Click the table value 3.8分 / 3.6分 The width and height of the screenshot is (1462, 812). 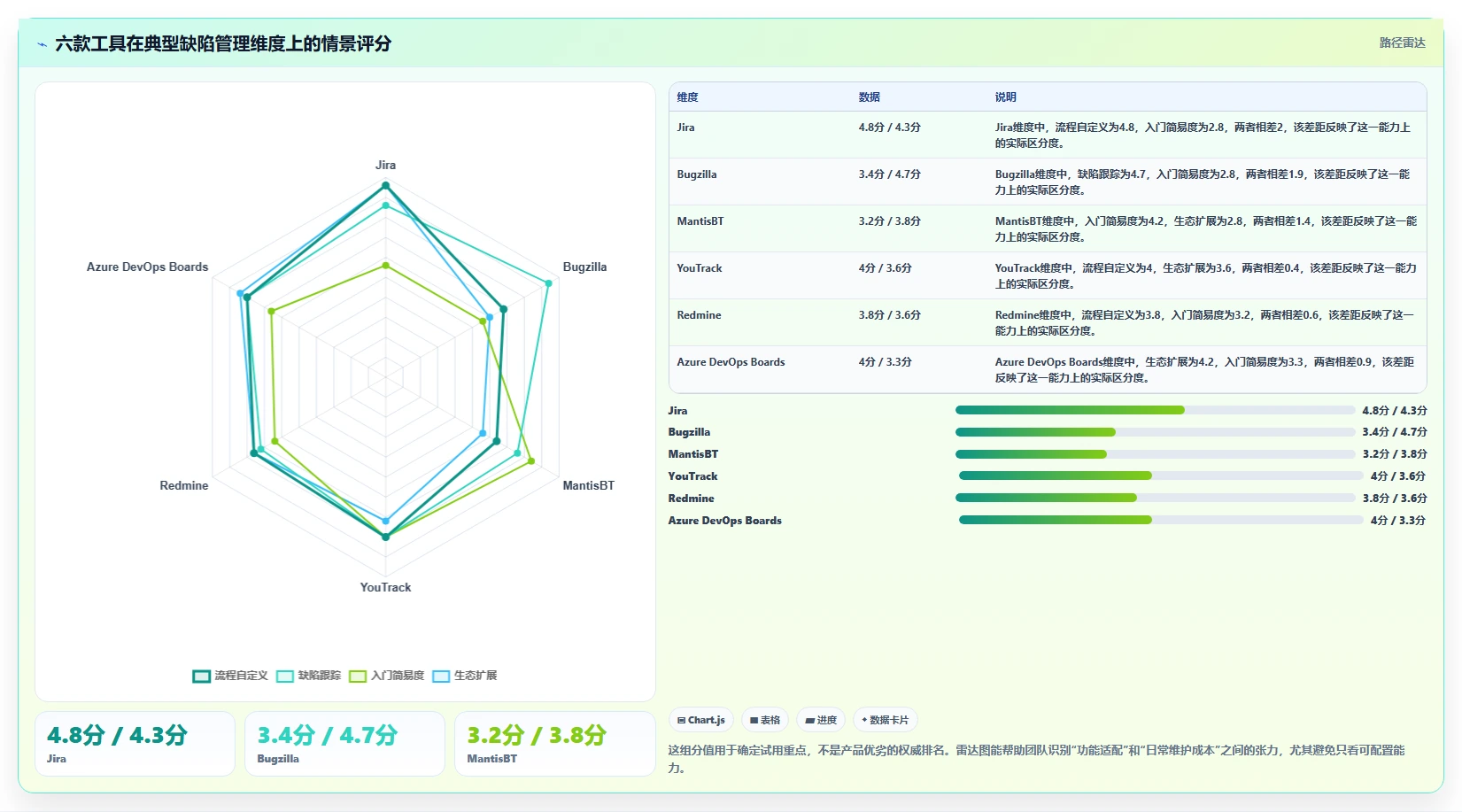pyautogui.click(x=889, y=315)
